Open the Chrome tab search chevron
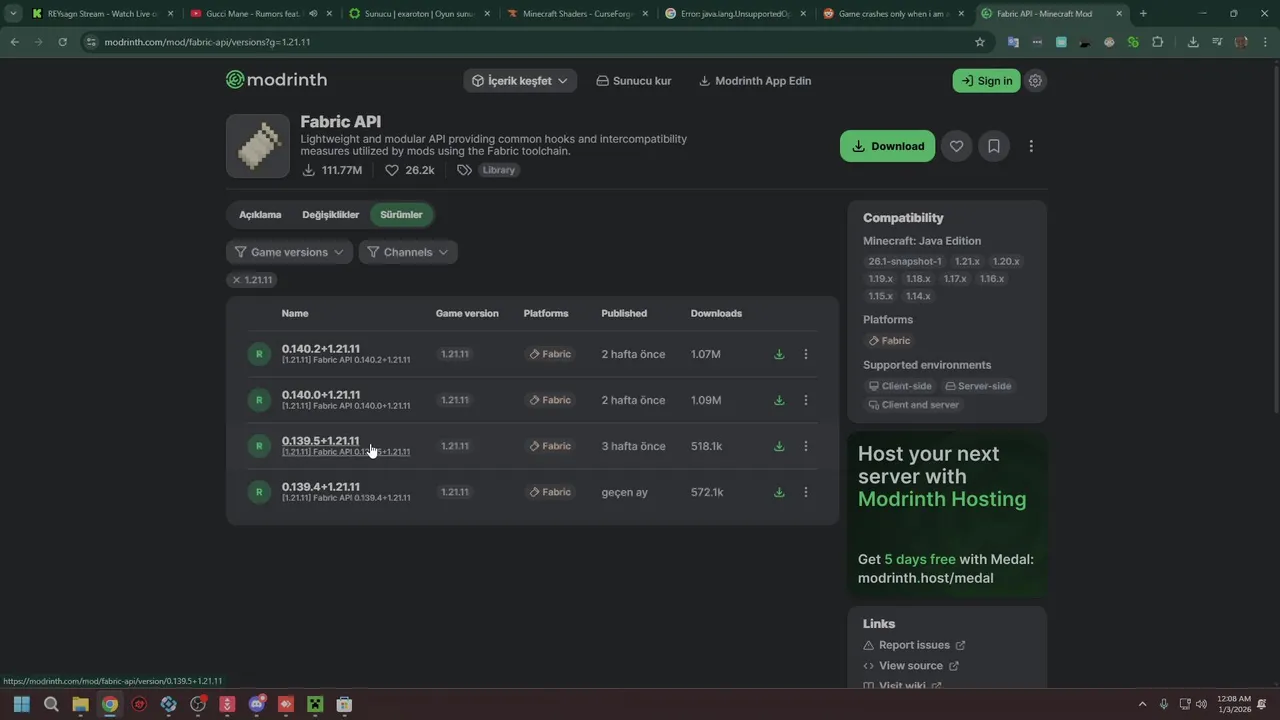Screen dimensions: 1280x720 click(x=13, y=14)
